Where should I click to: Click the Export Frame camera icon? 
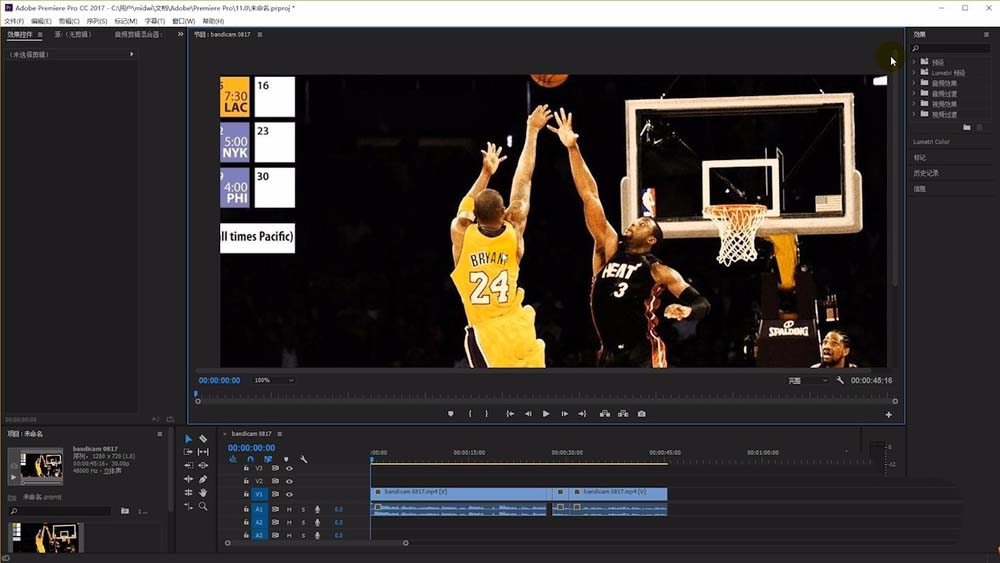coord(641,413)
